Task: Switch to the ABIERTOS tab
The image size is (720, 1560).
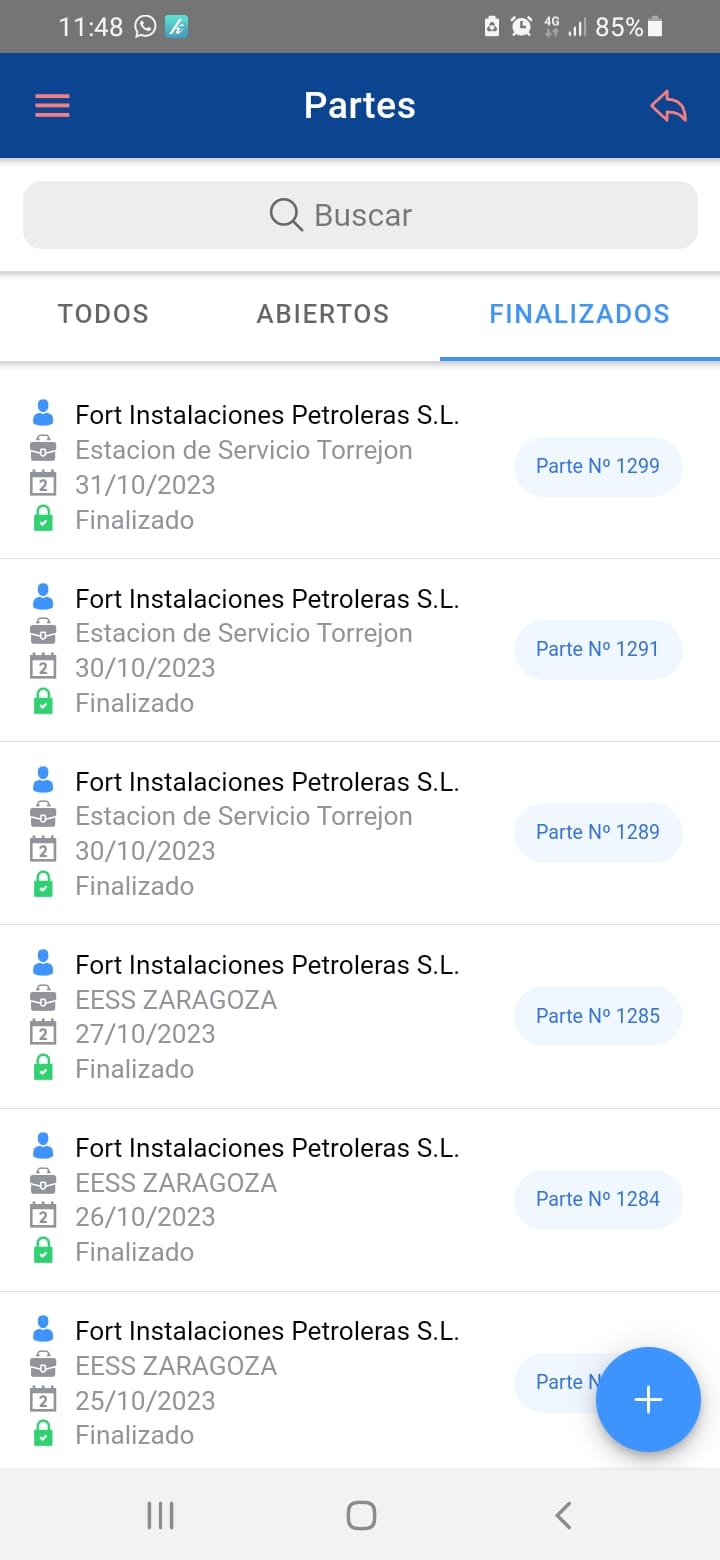Action: [322, 314]
